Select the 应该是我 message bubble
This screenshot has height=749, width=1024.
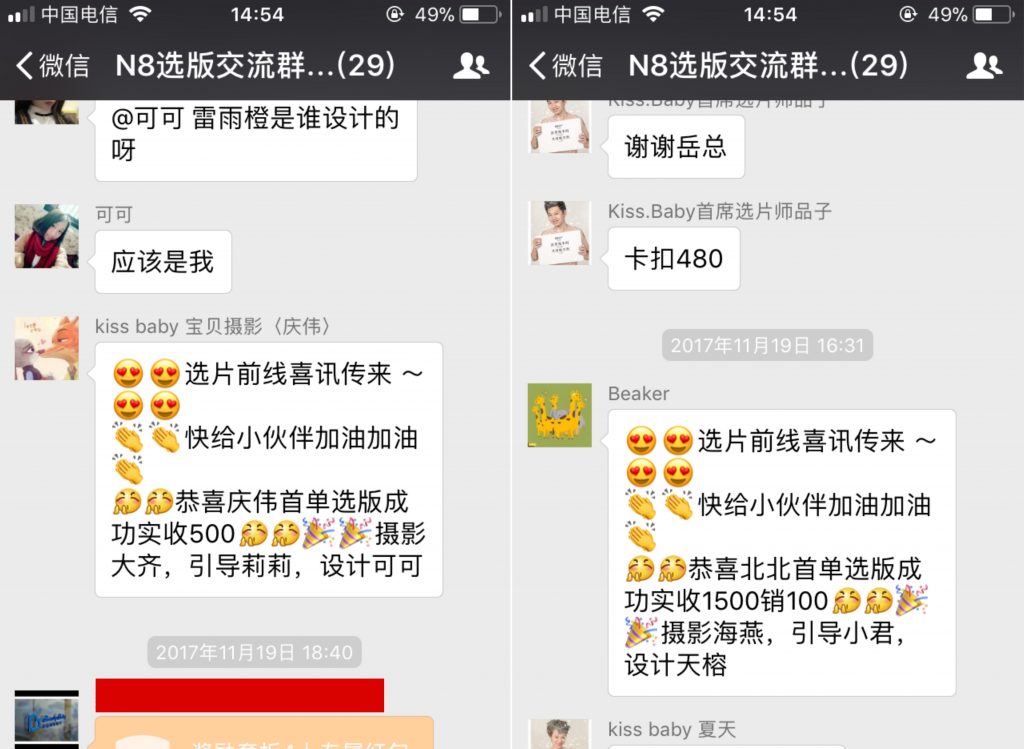[163, 262]
